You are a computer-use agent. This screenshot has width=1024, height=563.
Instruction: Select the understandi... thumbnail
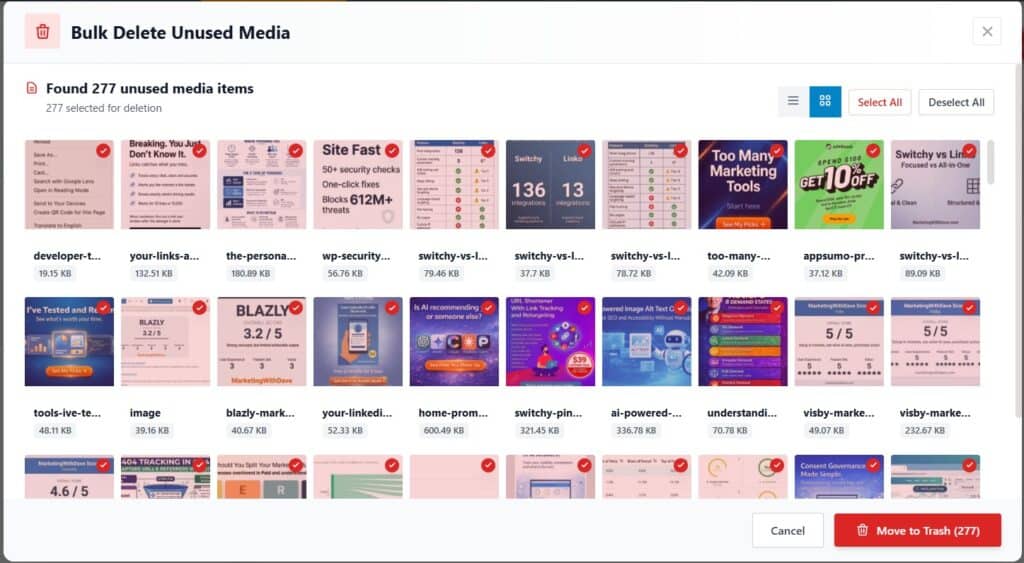click(x=743, y=342)
